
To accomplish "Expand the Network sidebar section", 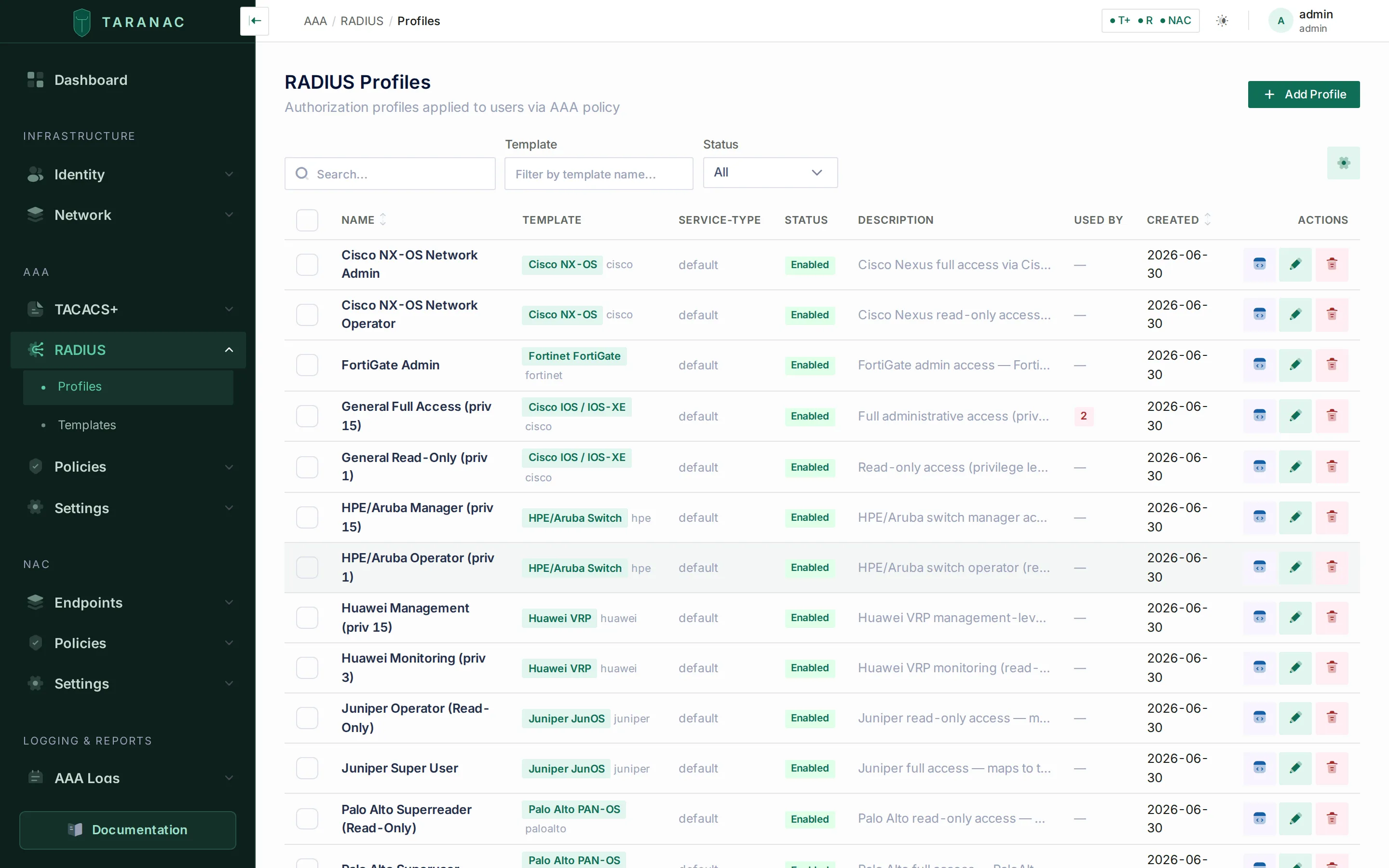I will [128, 215].
